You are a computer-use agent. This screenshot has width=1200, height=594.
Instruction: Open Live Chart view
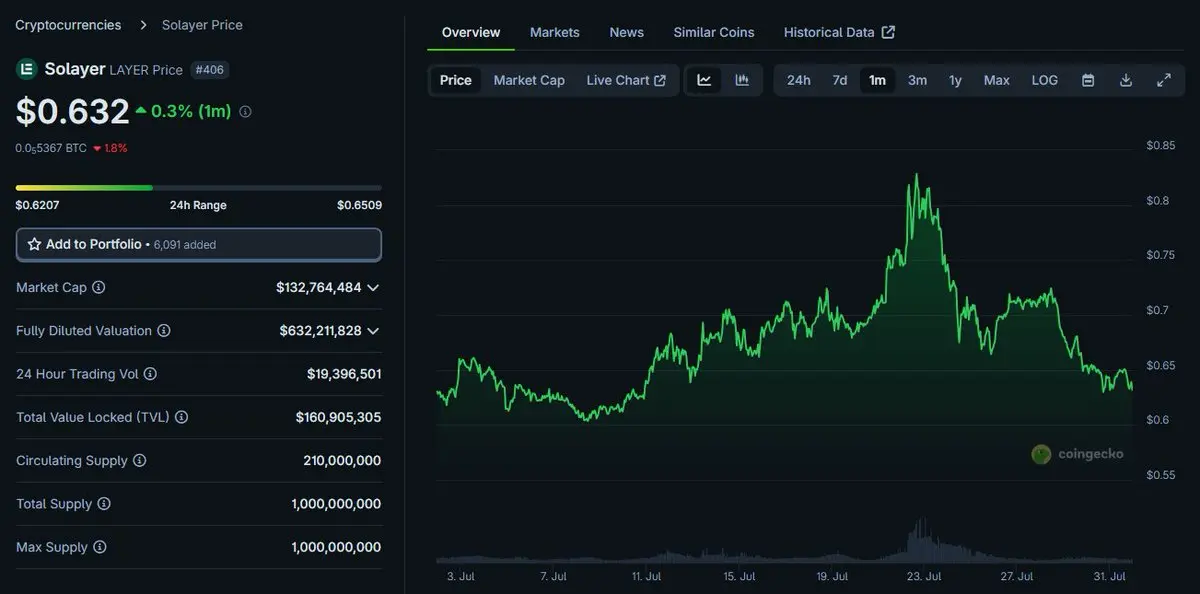click(x=626, y=80)
